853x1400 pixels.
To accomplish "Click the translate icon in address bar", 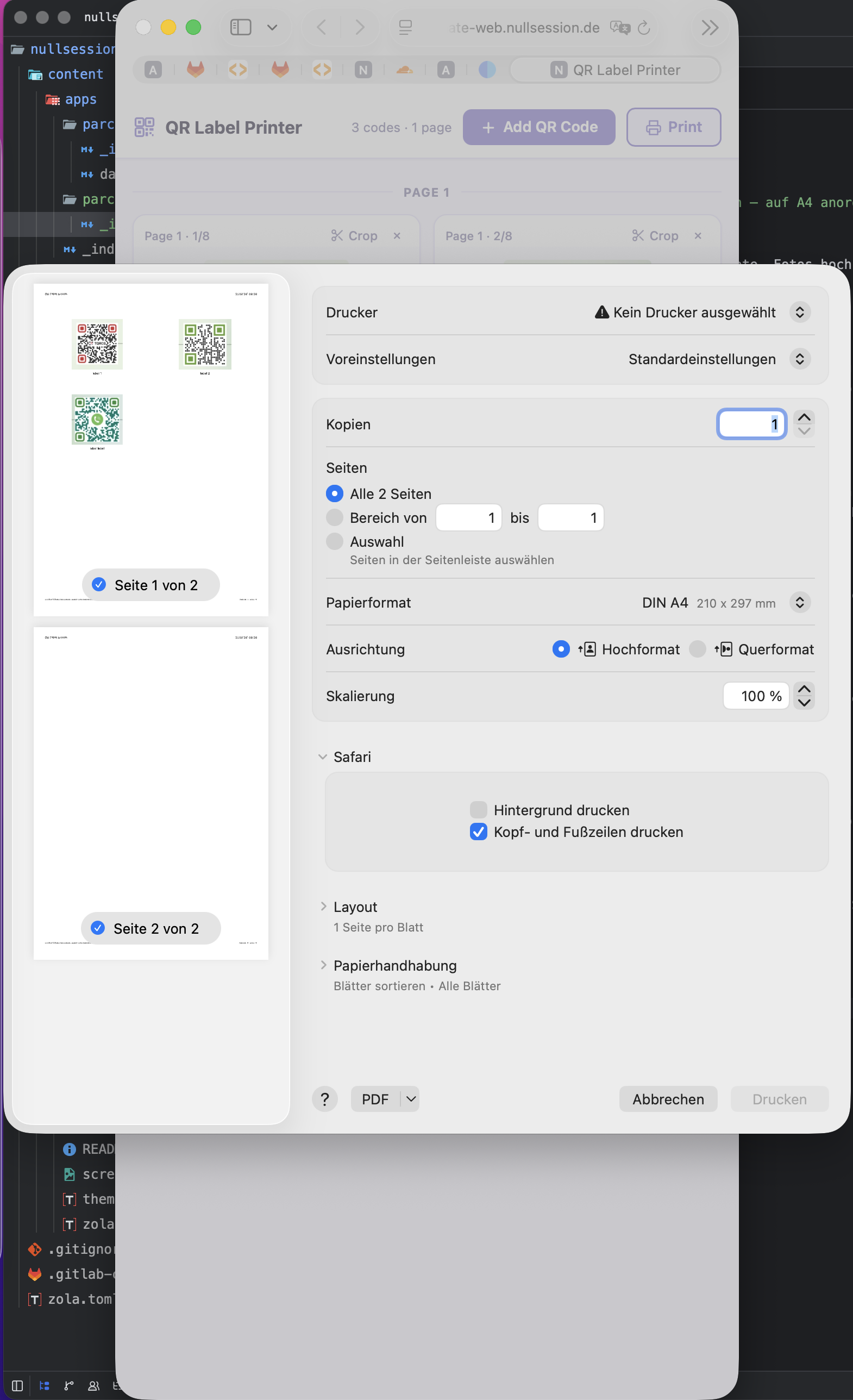I will [619, 27].
